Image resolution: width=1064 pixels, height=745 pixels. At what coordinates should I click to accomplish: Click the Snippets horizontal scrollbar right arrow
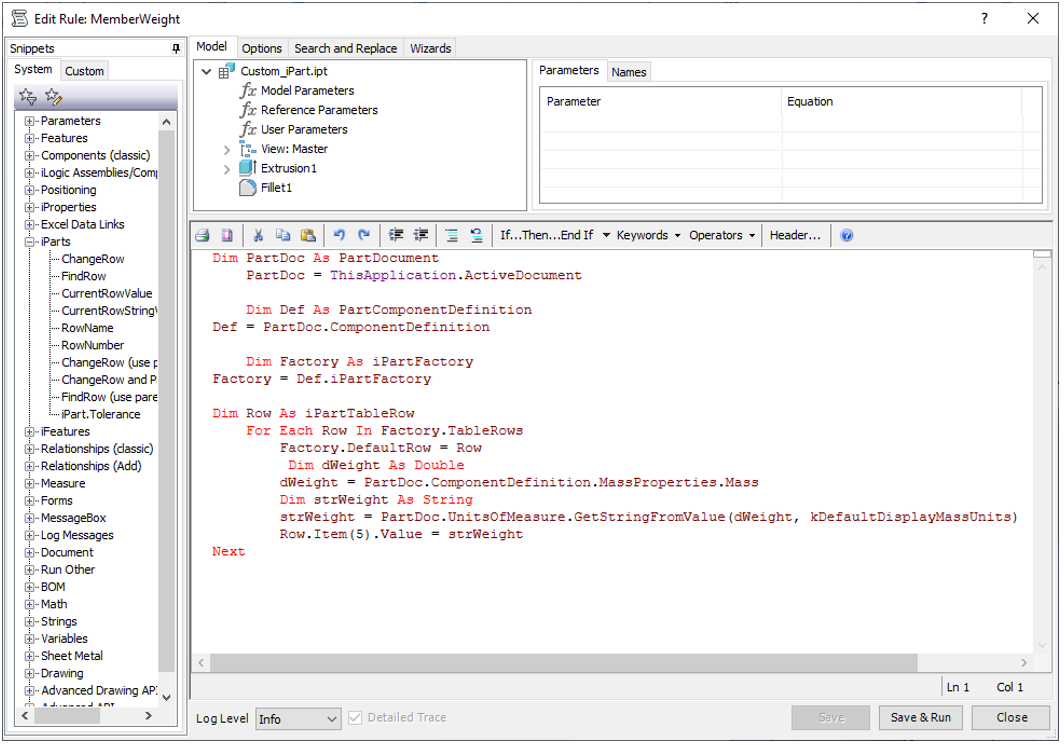click(x=149, y=717)
